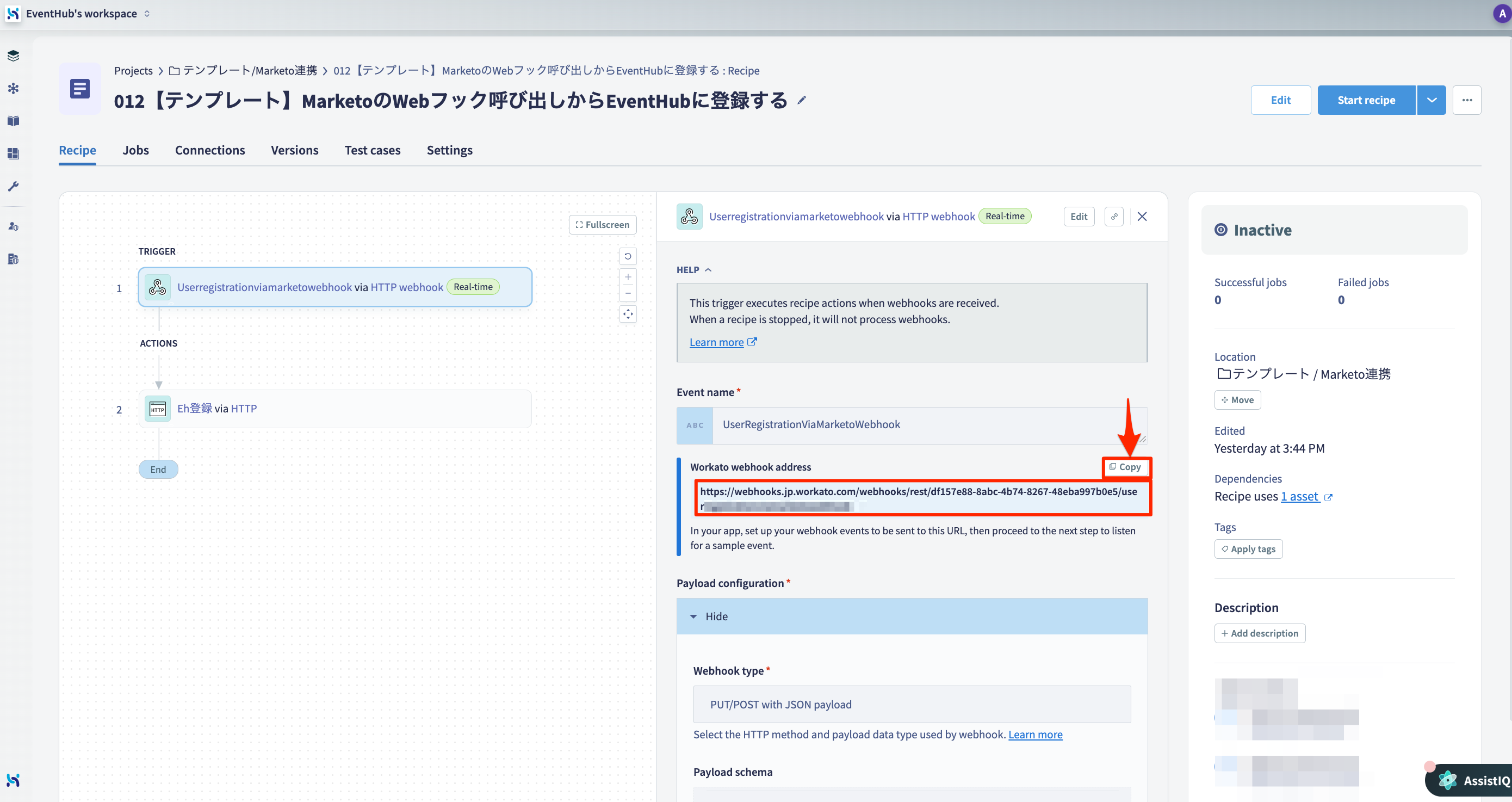Close the step detail panel
The height and width of the screenshot is (802, 1512).
click(x=1142, y=217)
